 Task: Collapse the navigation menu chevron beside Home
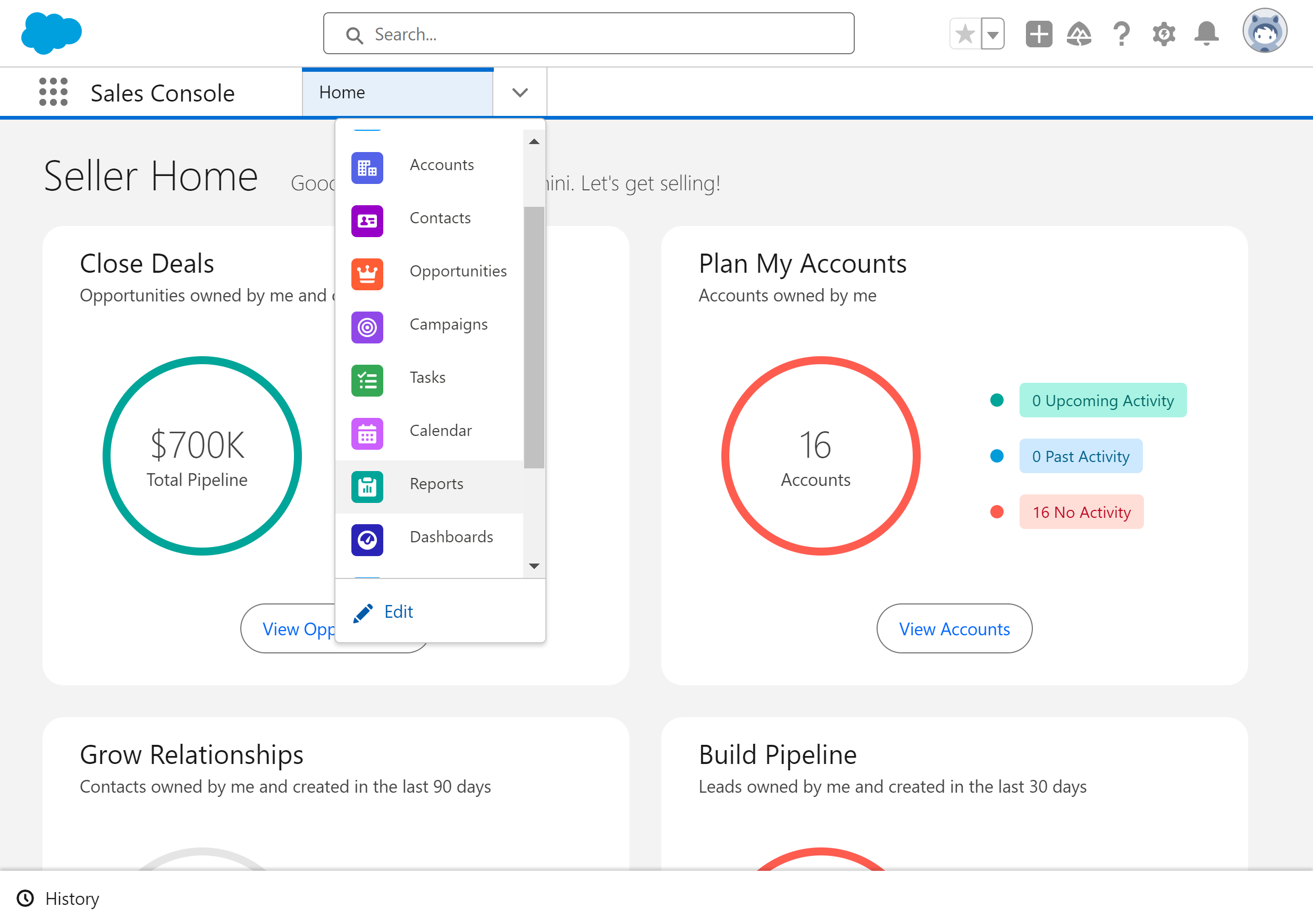[520, 92]
